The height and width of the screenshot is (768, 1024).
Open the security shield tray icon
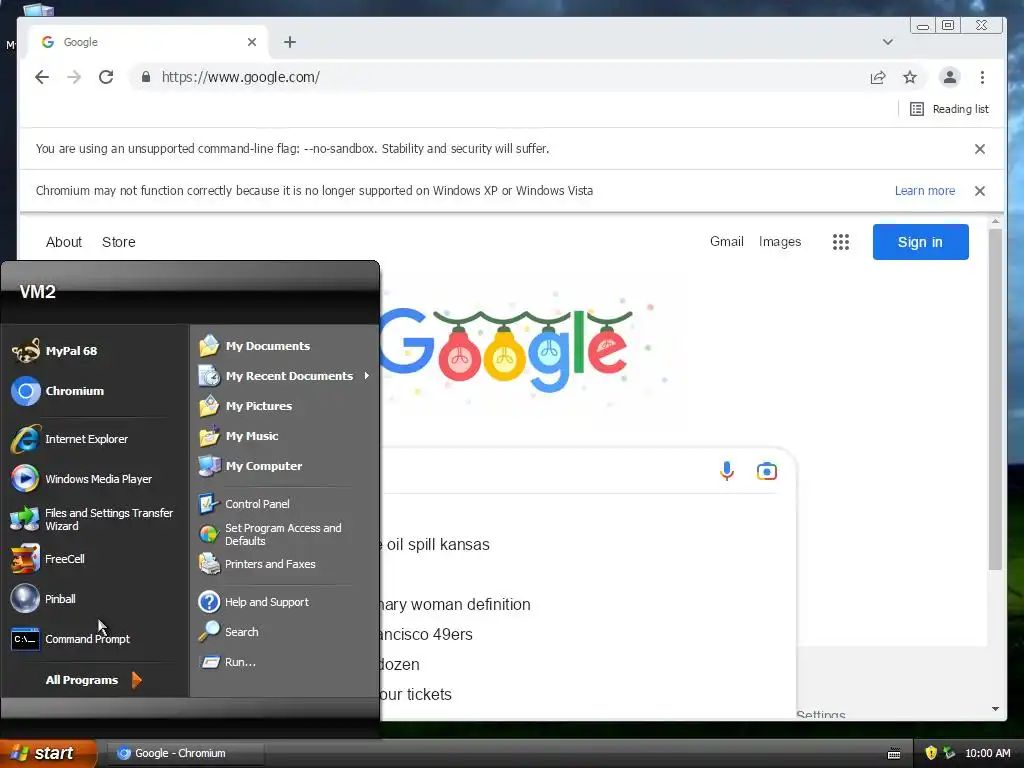pyautogui.click(x=931, y=753)
